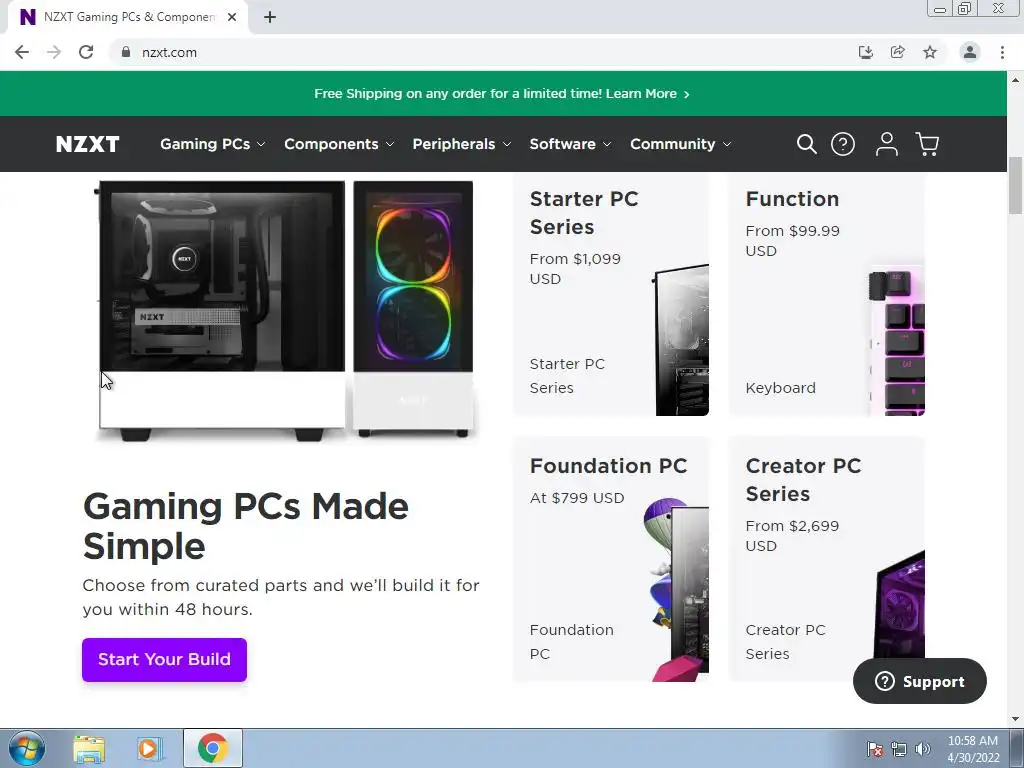Click the 'At $799 USD' price text

(x=577, y=498)
